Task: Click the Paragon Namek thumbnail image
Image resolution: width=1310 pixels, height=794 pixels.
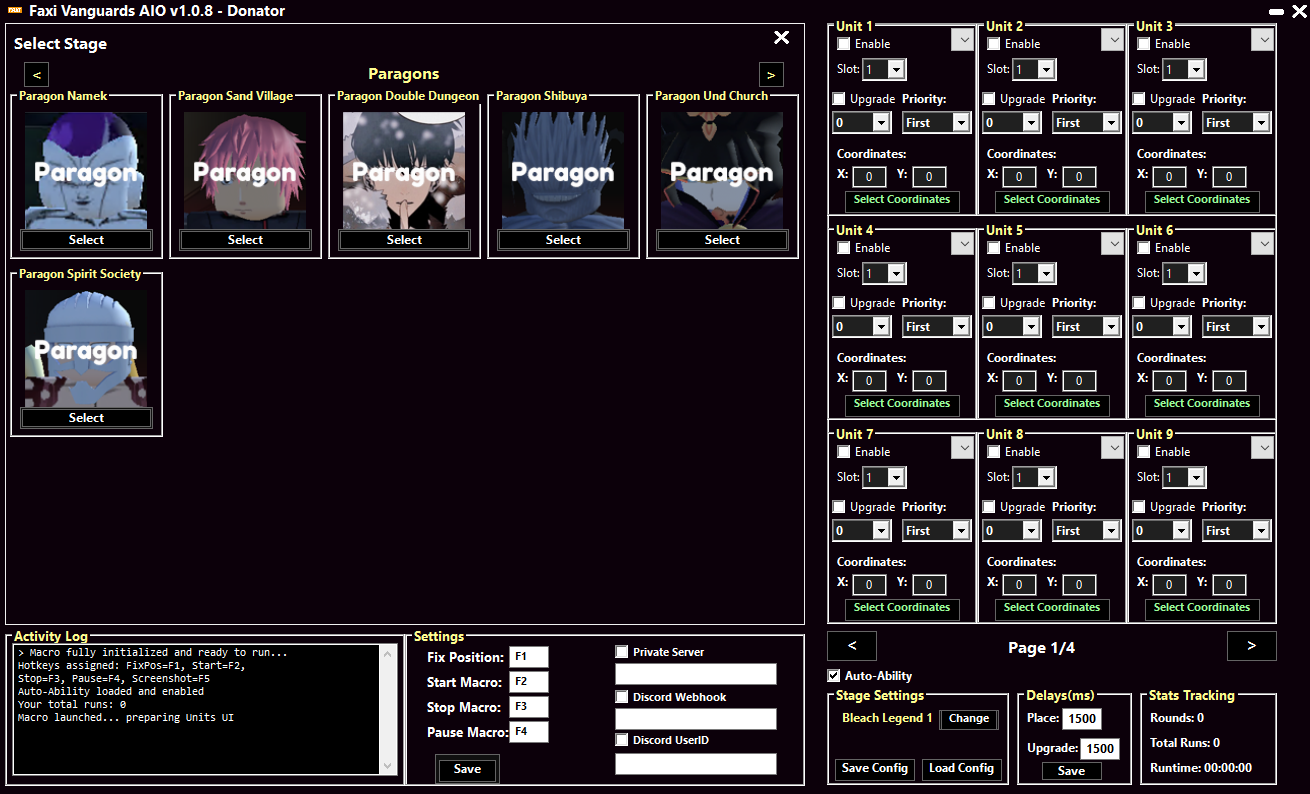Action: tap(86, 170)
